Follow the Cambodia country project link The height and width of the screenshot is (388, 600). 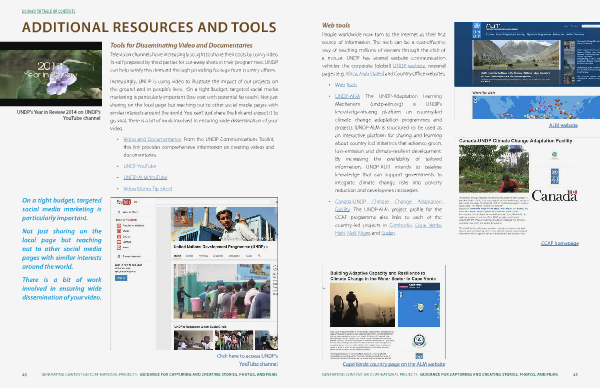[x=401, y=225]
